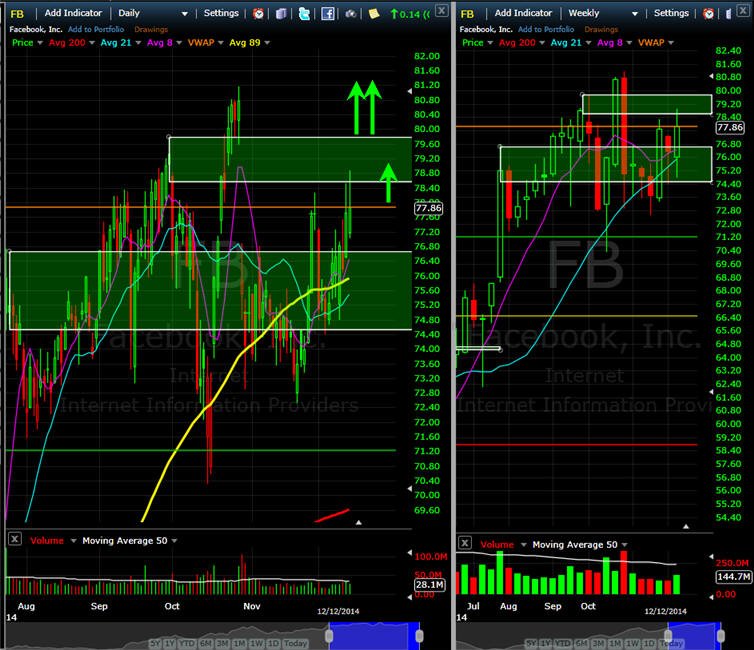
Task: Select the 5Y range on Daily chart
Action: pos(155,643)
